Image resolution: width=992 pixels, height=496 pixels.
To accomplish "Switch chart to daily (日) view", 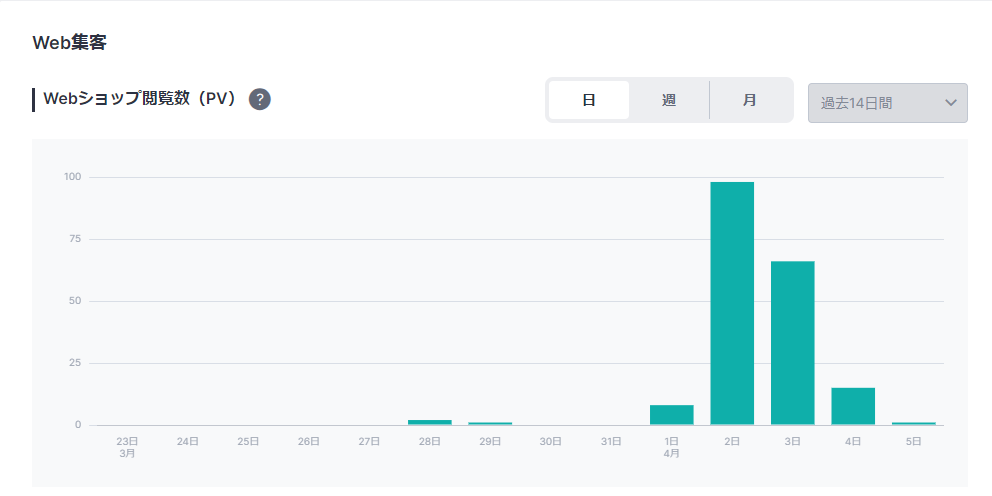I will [588, 100].
